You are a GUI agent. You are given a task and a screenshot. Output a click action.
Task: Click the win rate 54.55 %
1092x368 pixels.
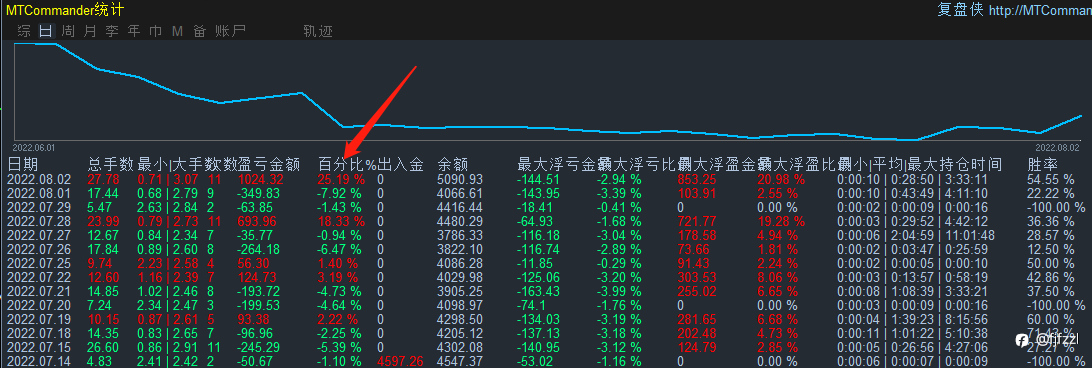(1050, 179)
